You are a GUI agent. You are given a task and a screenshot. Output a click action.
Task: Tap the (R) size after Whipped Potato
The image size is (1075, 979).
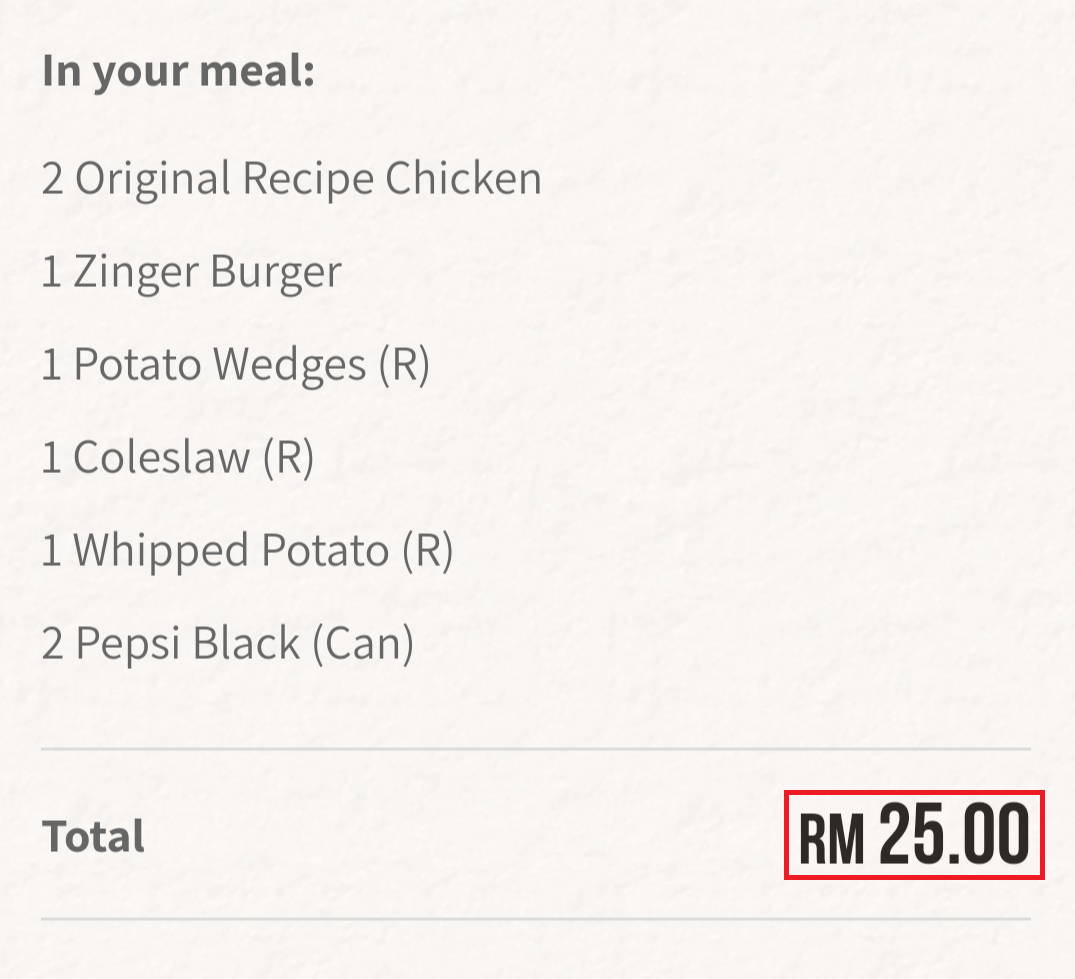point(427,550)
